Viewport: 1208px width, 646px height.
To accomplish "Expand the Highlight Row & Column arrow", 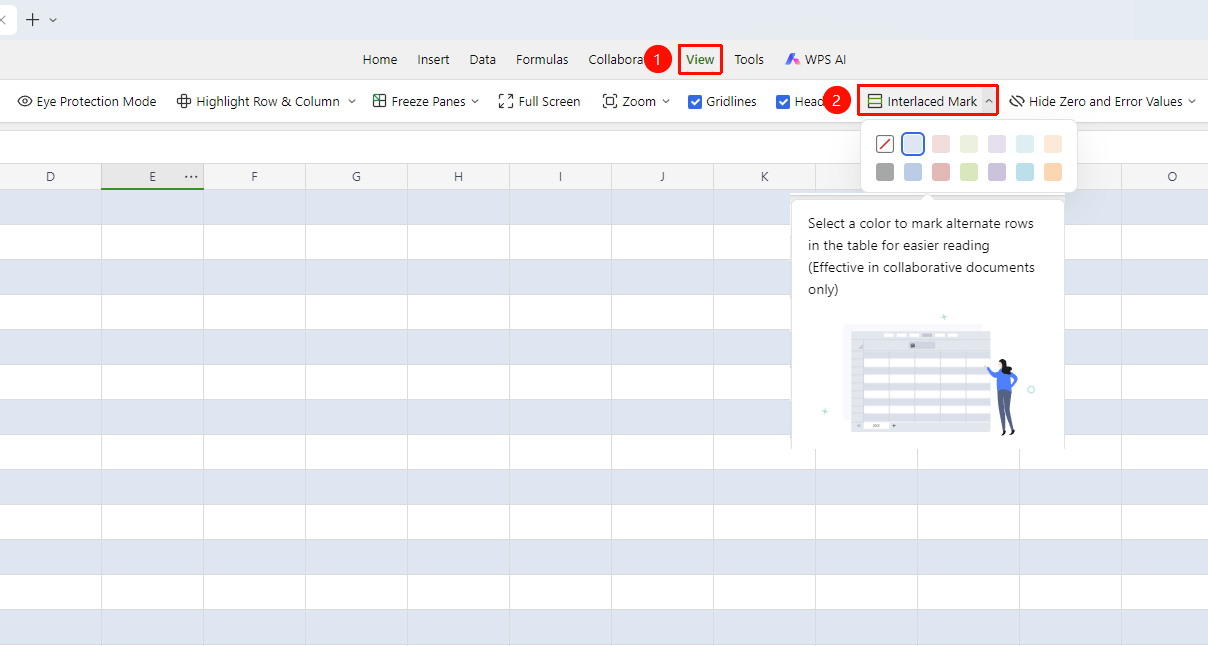I will pos(351,101).
